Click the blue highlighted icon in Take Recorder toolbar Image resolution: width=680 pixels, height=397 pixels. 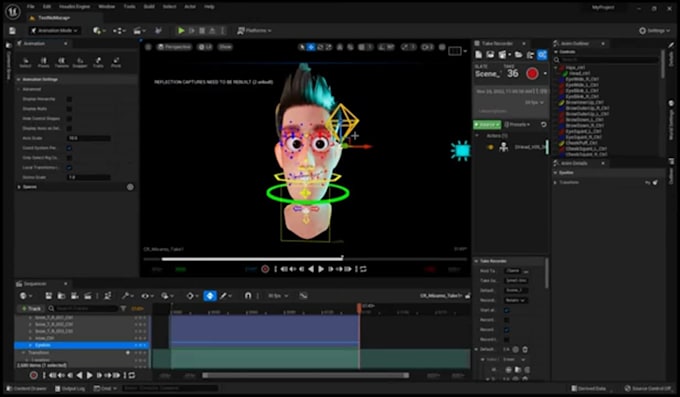pos(542,55)
